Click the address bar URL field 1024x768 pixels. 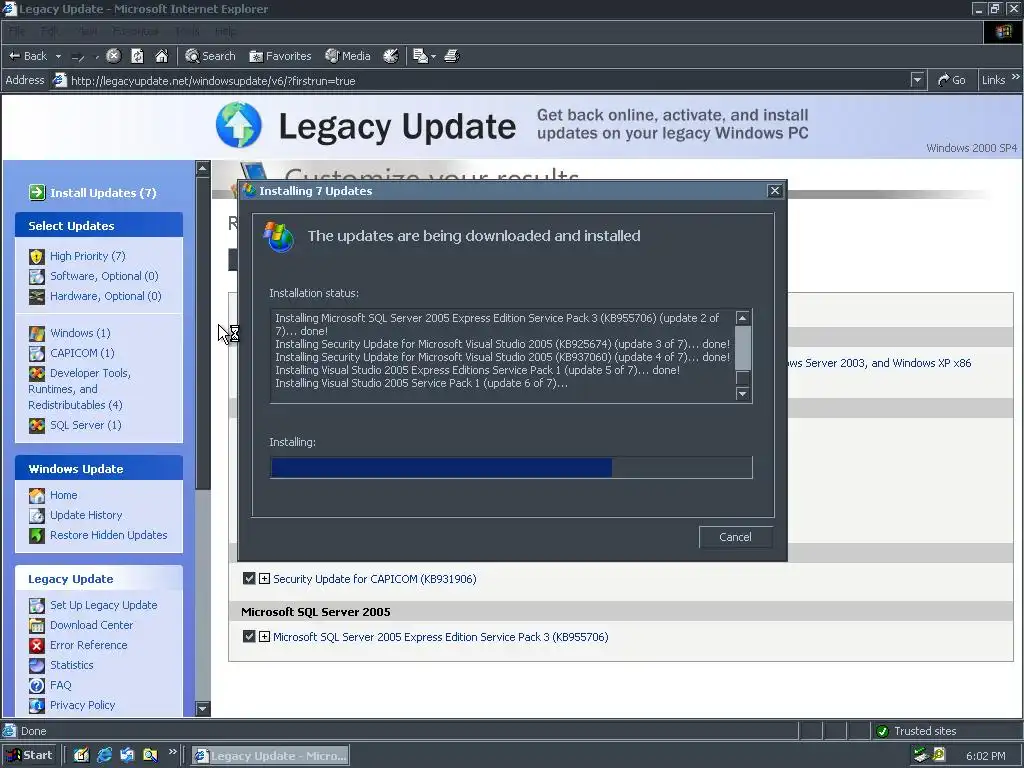[x=482, y=80]
